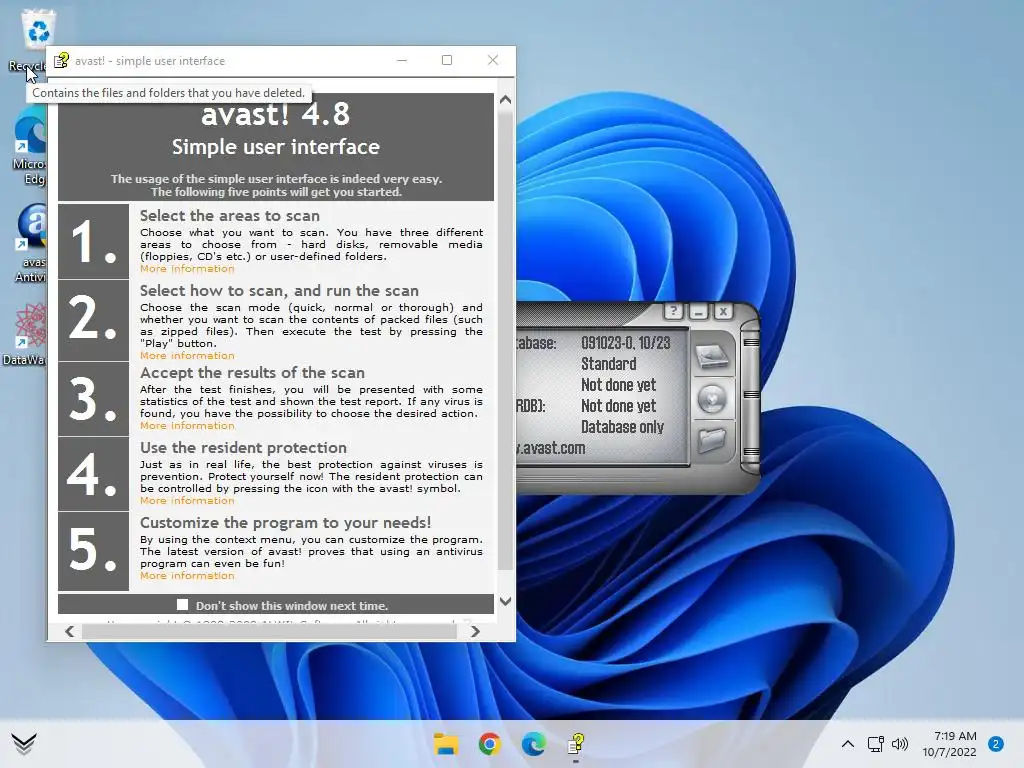Click the Use the resident protection heading
The height and width of the screenshot is (768, 1024).
(x=243, y=447)
